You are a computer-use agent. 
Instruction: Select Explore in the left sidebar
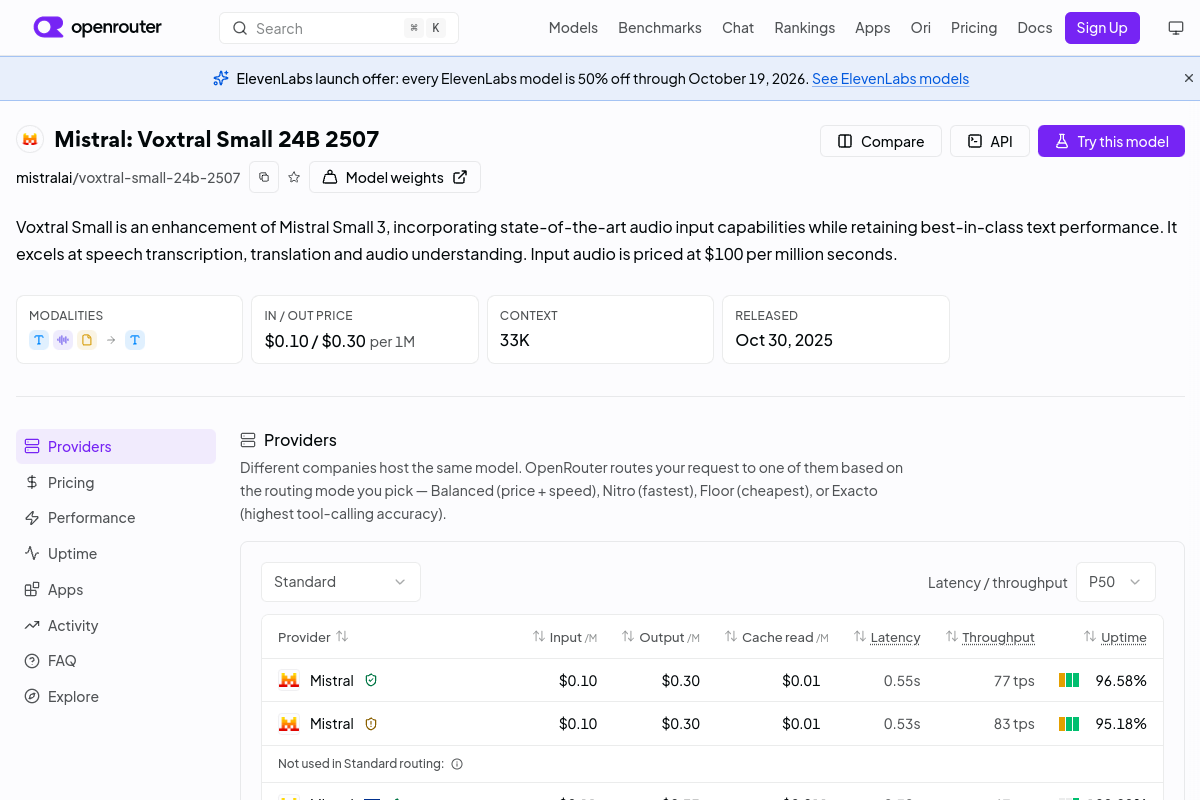(x=116, y=697)
